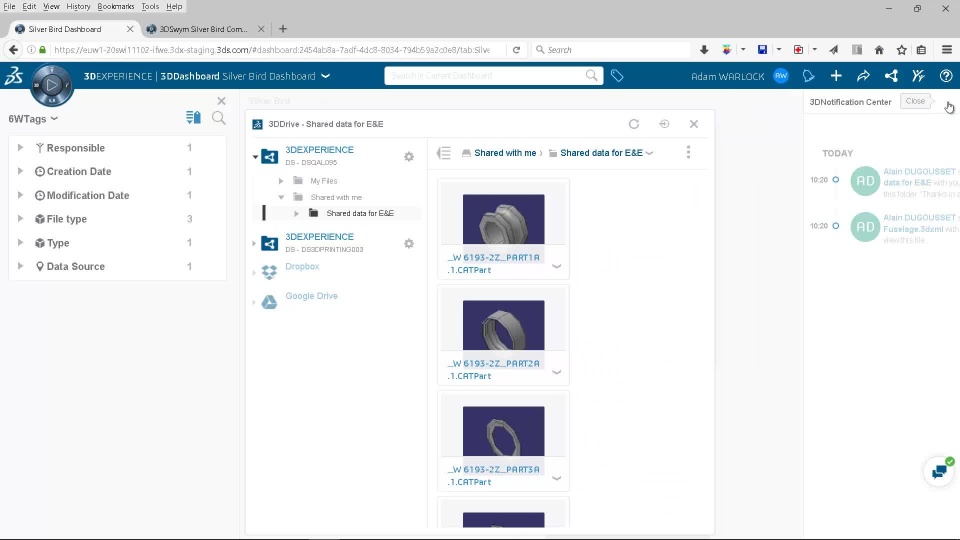Click the browser URL address bar
This screenshot has width=960, height=540.
point(272,50)
